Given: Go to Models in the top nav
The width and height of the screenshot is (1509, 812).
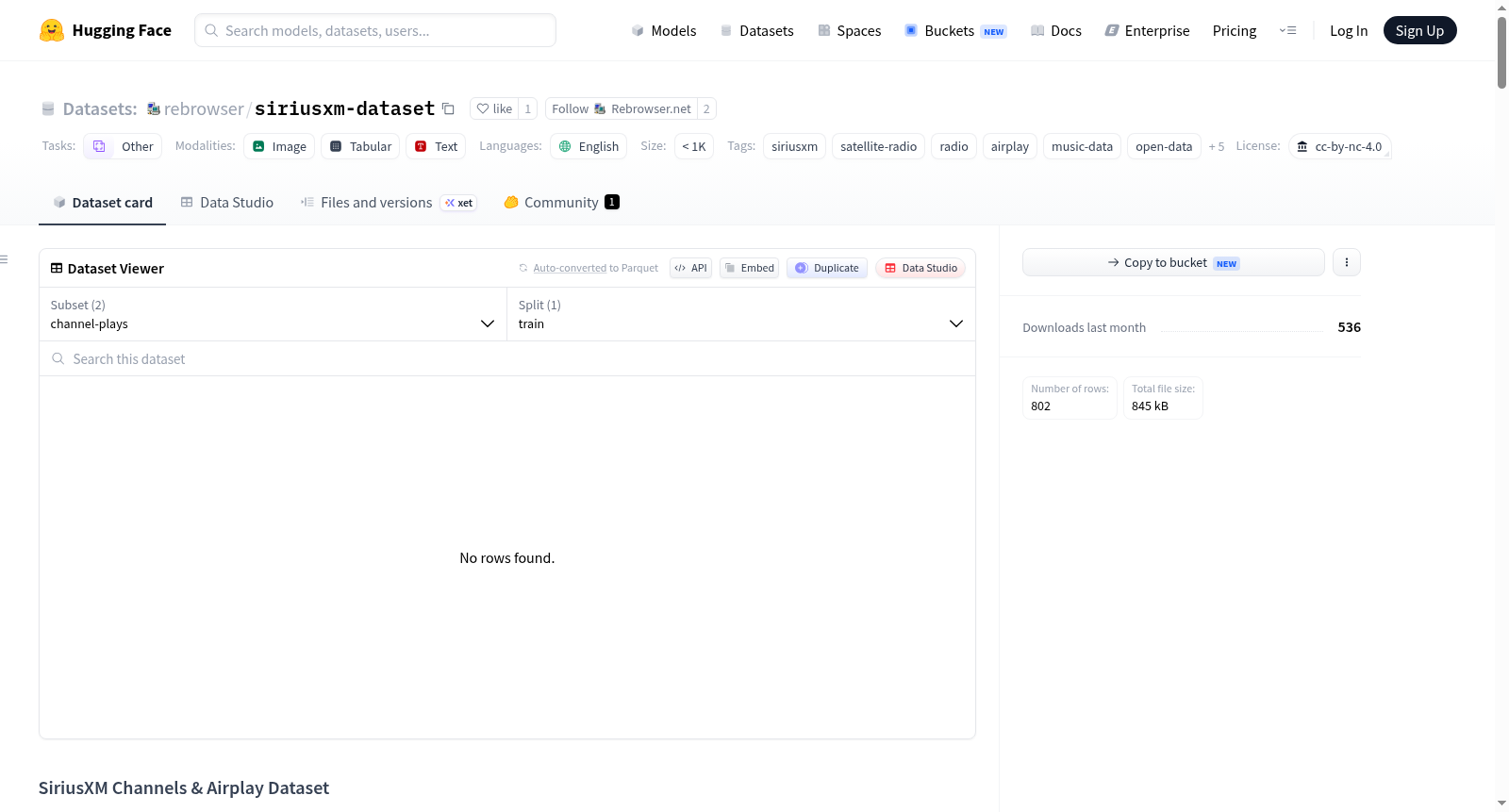Looking at the screenshot, I should 664,30.
